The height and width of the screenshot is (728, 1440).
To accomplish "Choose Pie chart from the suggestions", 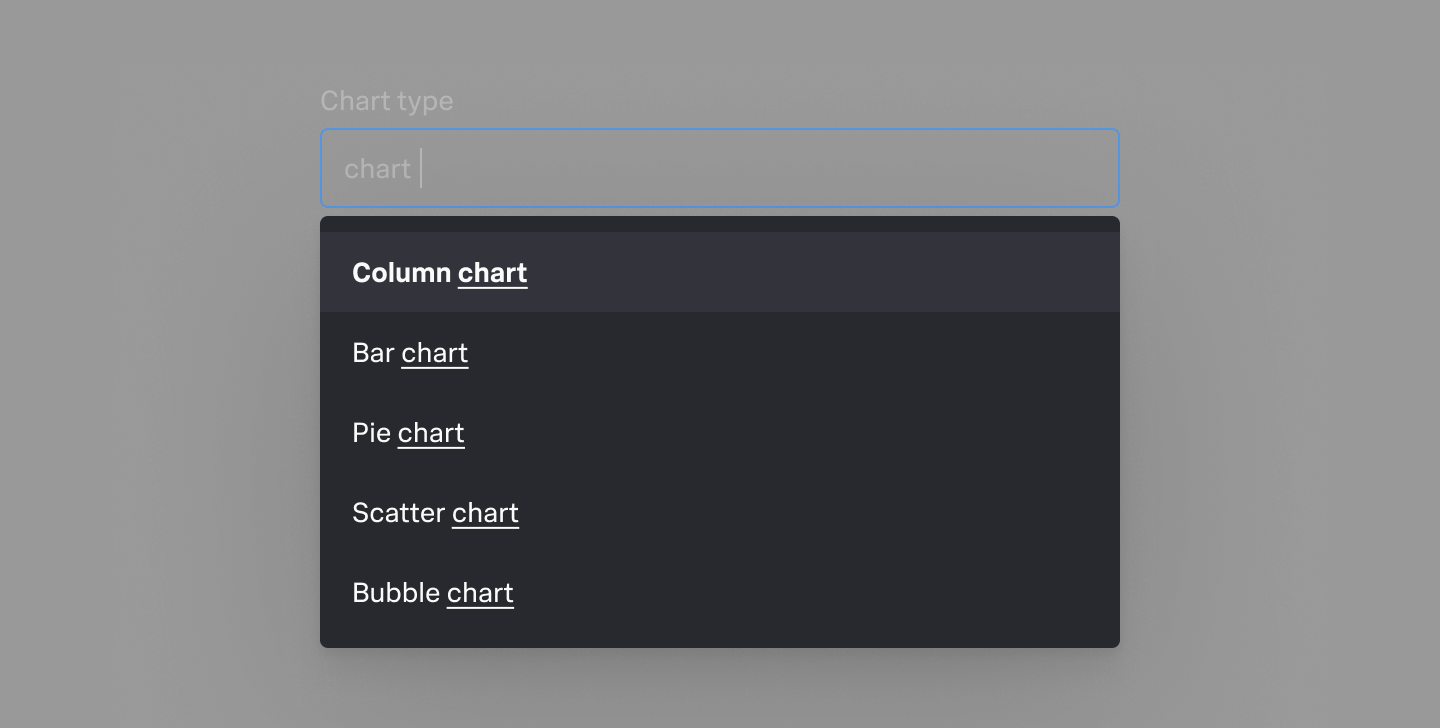I will pos(407,432).
